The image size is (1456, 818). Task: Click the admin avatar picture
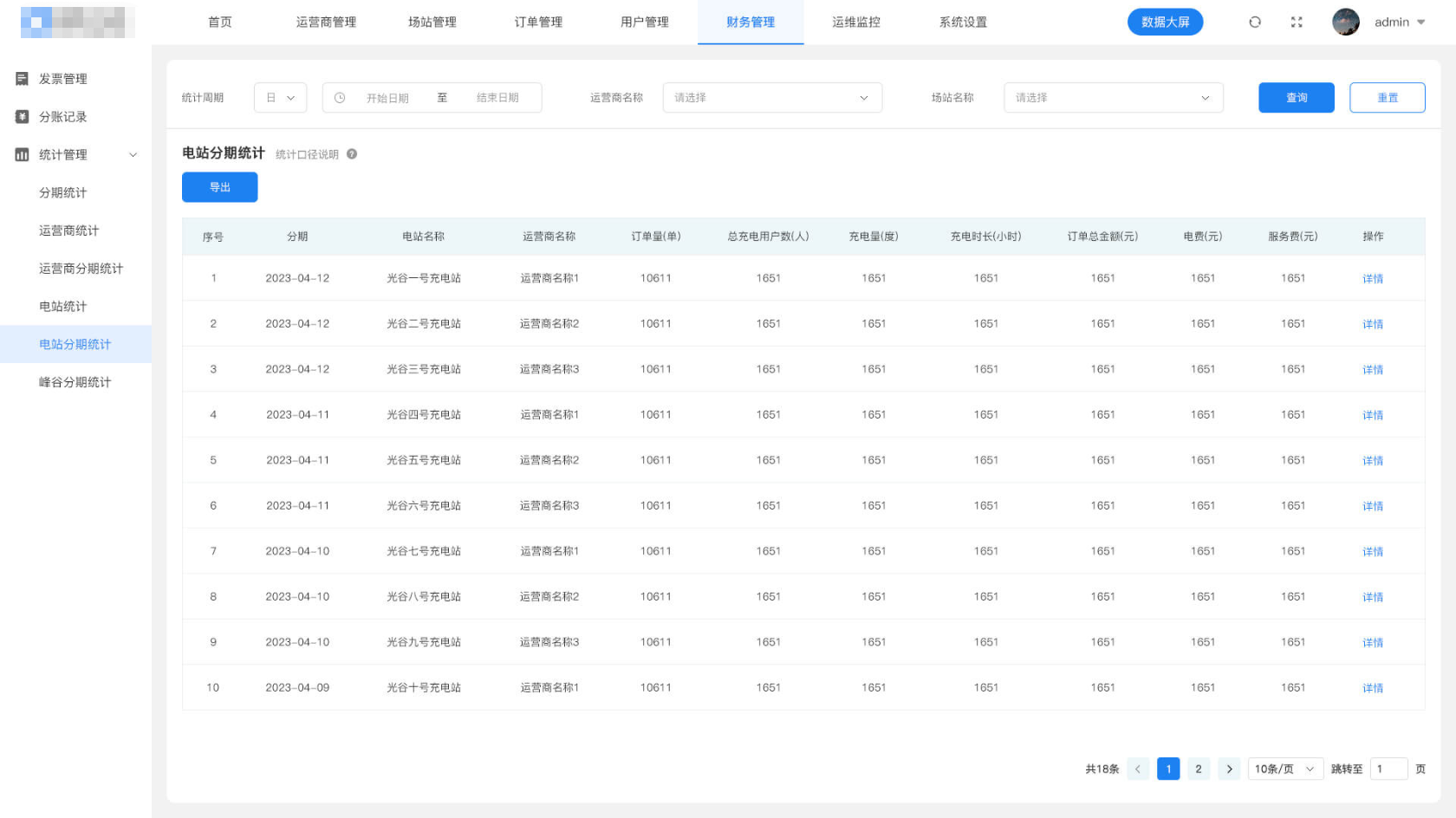(x=1346, y=23)
